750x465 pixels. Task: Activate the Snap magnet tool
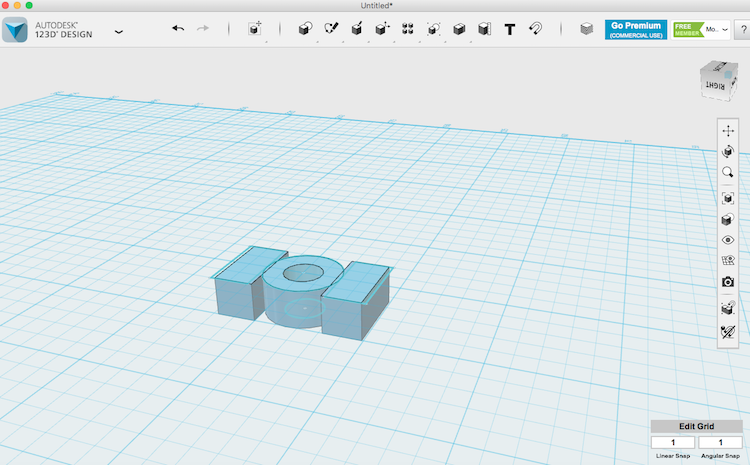click(x=536, y=29)
